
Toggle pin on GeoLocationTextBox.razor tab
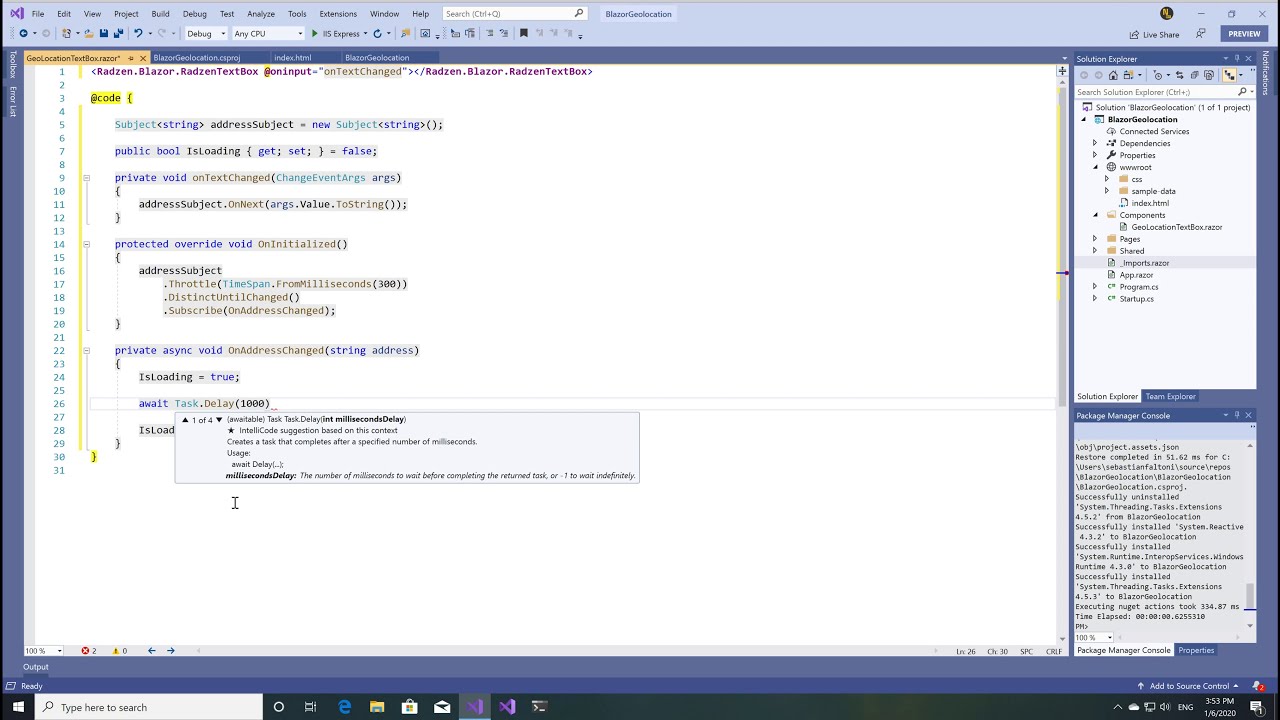tap(129, 58)
